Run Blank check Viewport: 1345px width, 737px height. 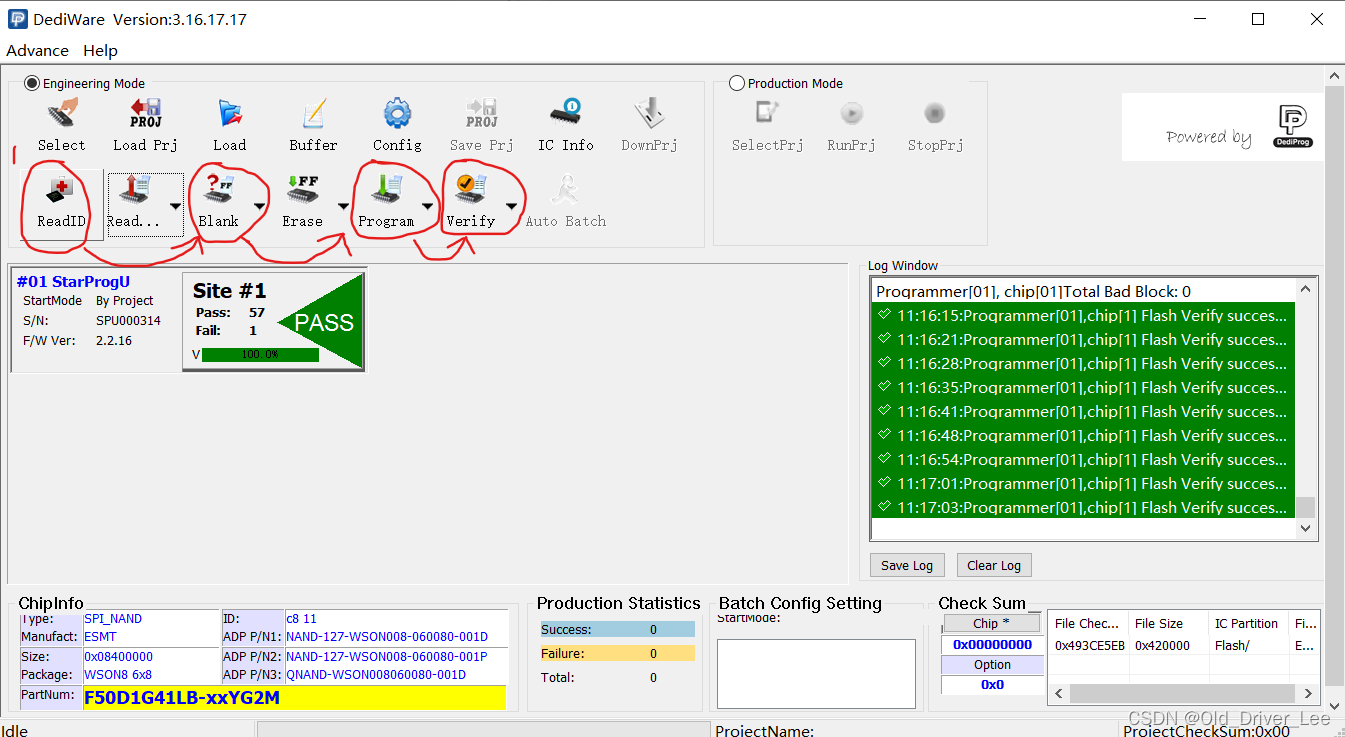pos(218,204)
